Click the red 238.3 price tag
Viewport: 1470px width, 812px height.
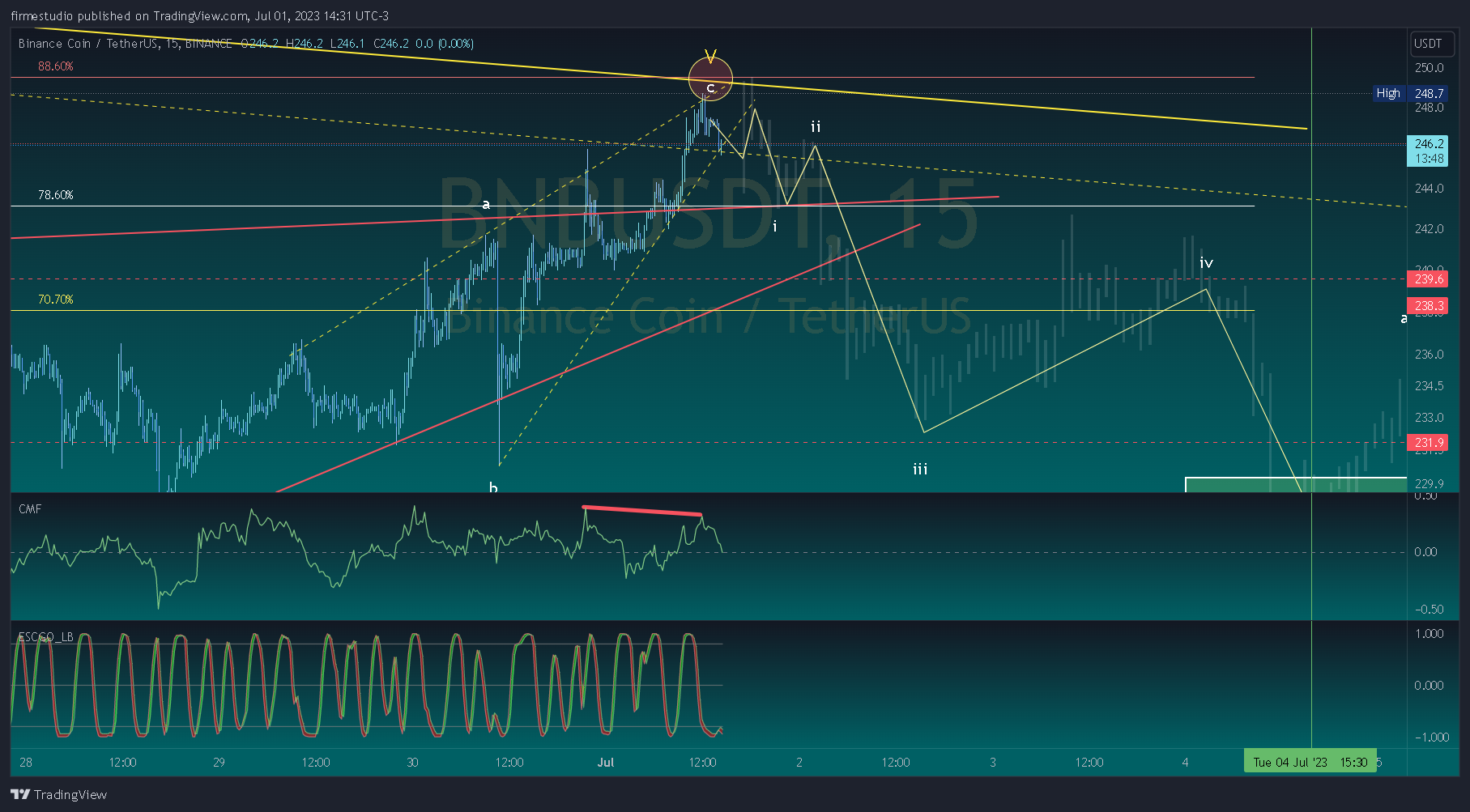click(x=1428, y=306)
